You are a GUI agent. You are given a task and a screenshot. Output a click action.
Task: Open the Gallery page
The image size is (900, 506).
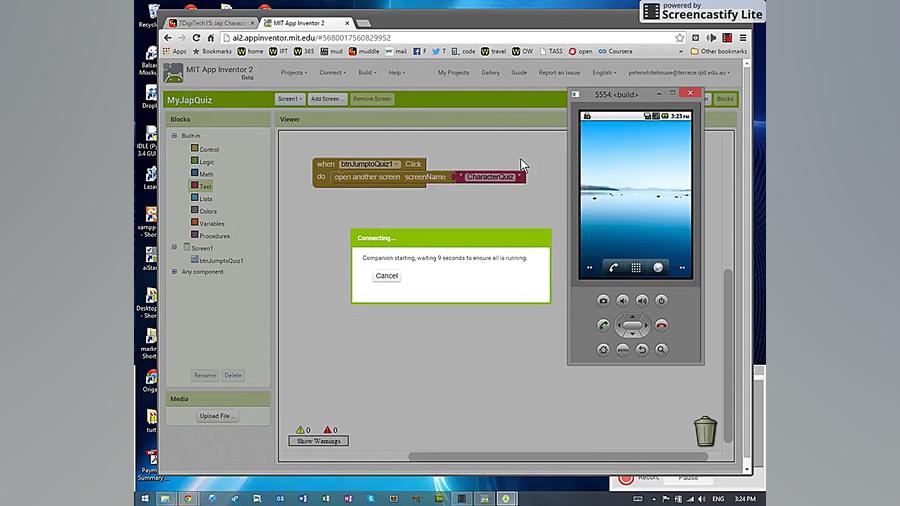tap(490, 73)
